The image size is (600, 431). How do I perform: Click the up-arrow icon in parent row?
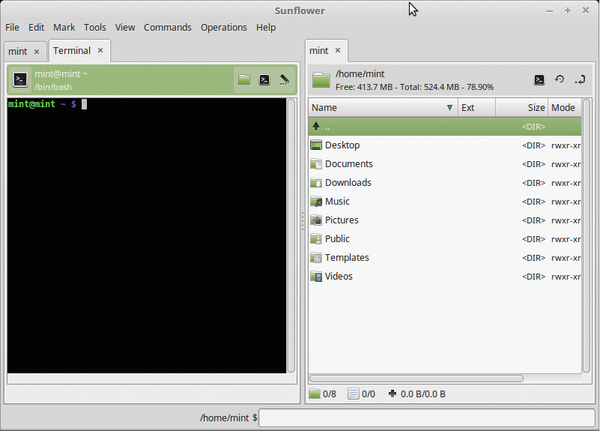[316, 126]
